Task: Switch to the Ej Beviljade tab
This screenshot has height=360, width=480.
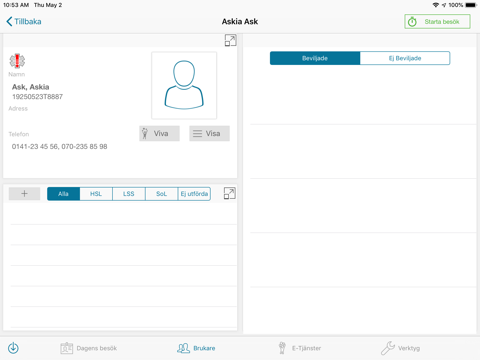Action: [x=405, y=58]
